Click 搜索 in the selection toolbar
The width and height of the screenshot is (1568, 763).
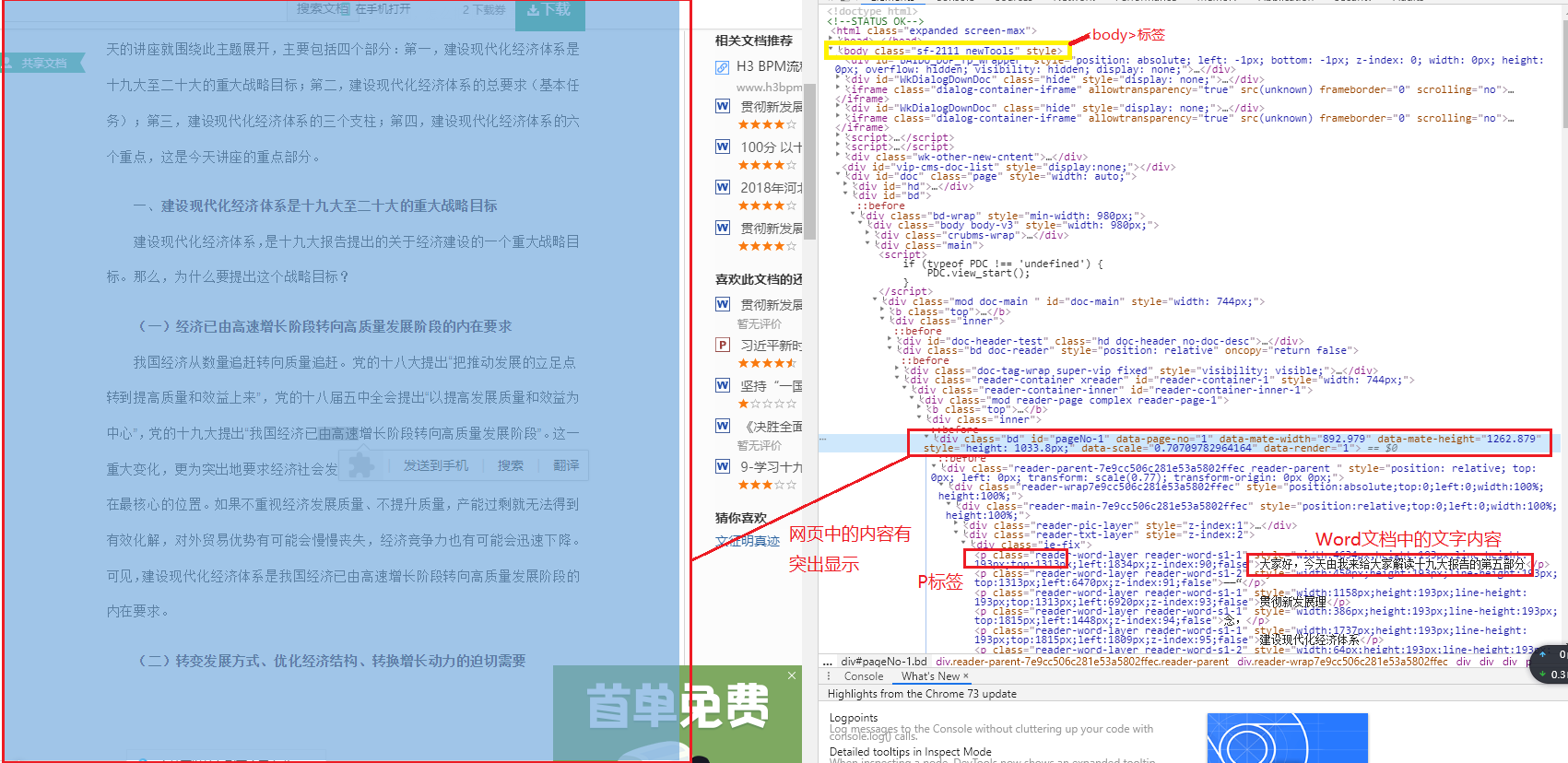(x=511, y=465)
